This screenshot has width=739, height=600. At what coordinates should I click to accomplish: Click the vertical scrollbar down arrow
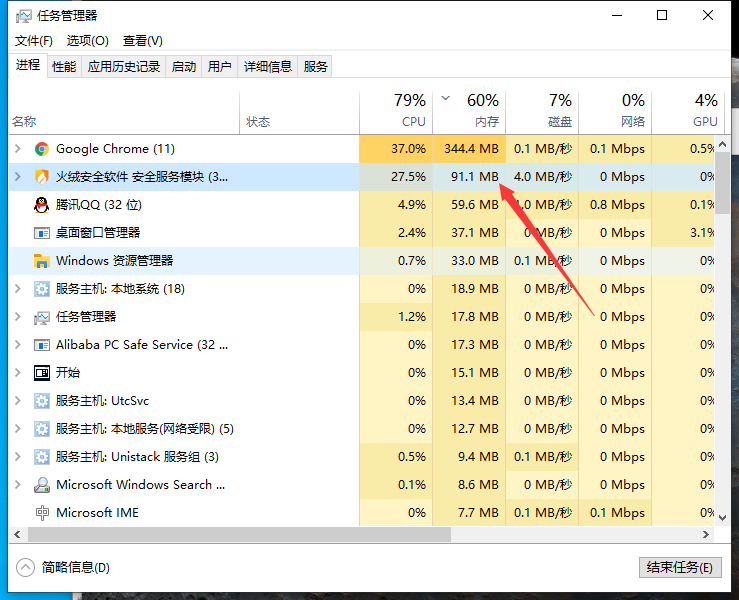click(x=723, y=518)
